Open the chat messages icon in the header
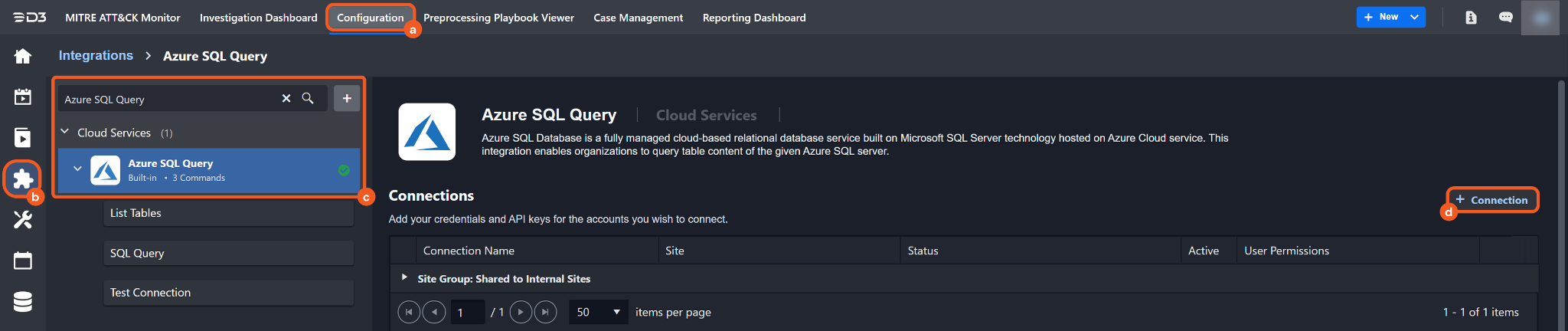This screenshot has height=331, width=1568. (1505, 18)
